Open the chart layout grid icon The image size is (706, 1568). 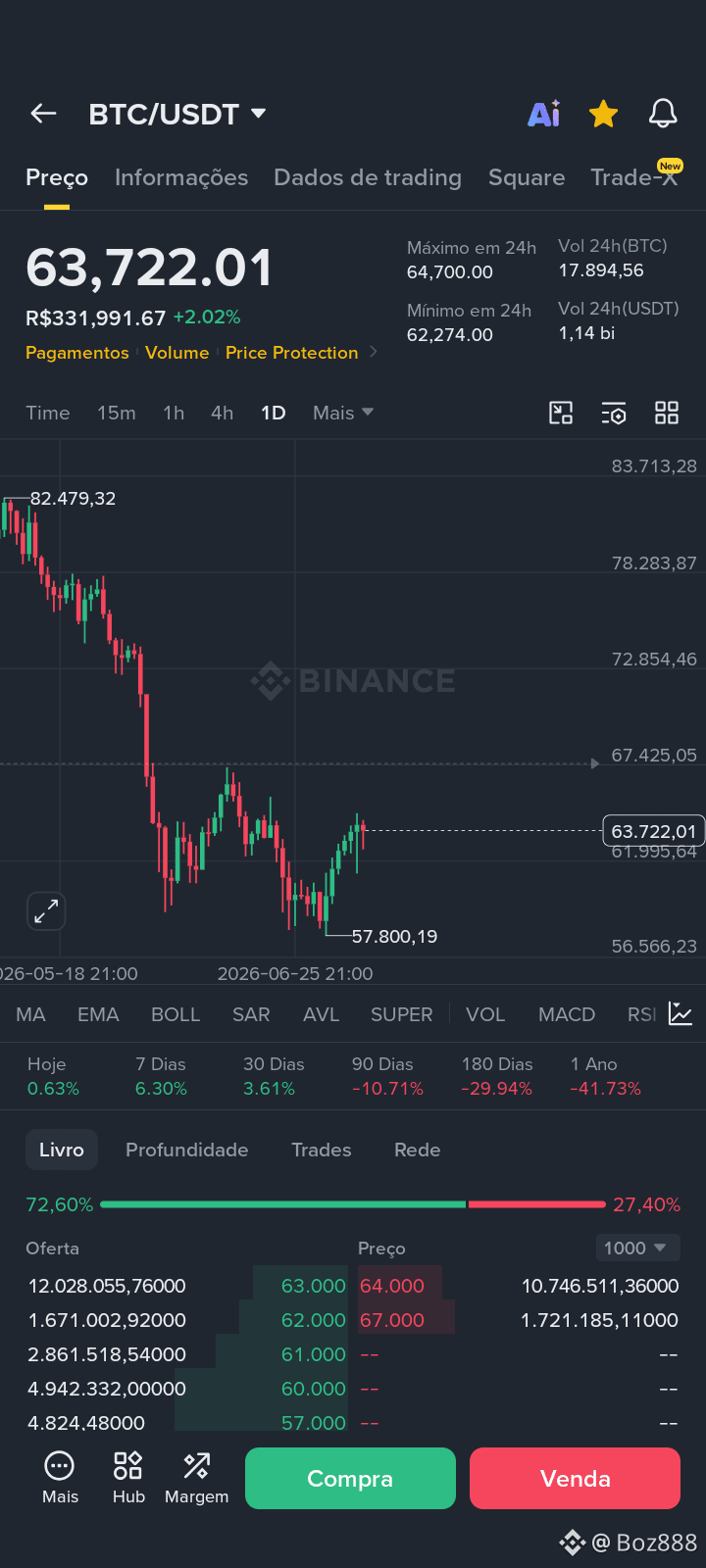click(667, 413)
